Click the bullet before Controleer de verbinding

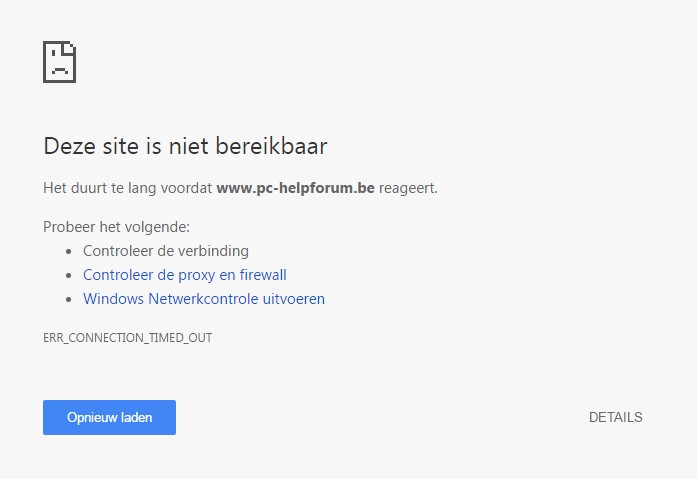68,251
